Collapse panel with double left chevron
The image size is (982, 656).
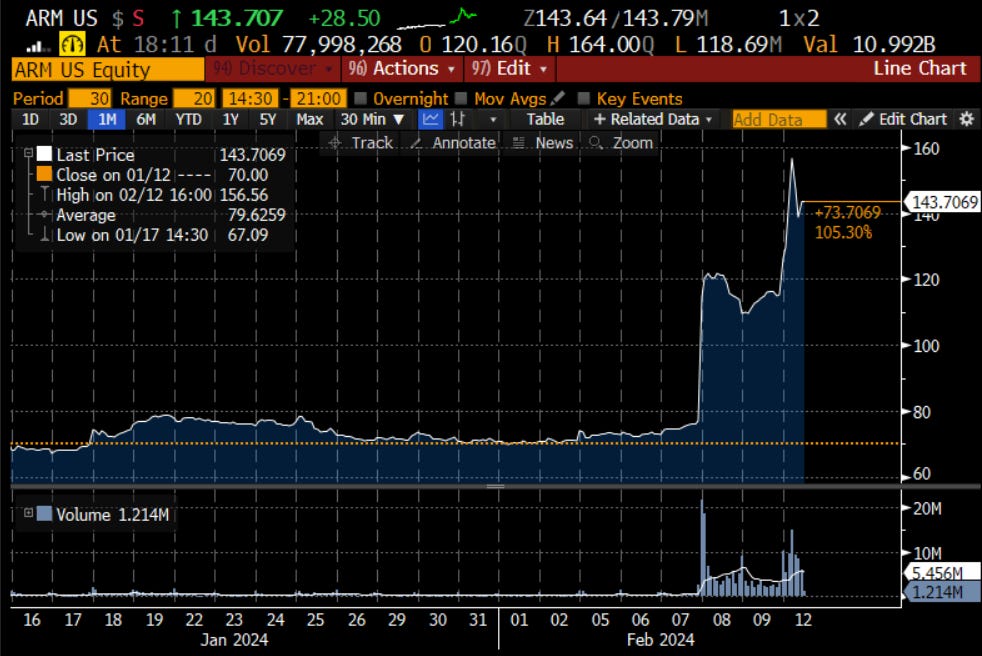[840, 119]
